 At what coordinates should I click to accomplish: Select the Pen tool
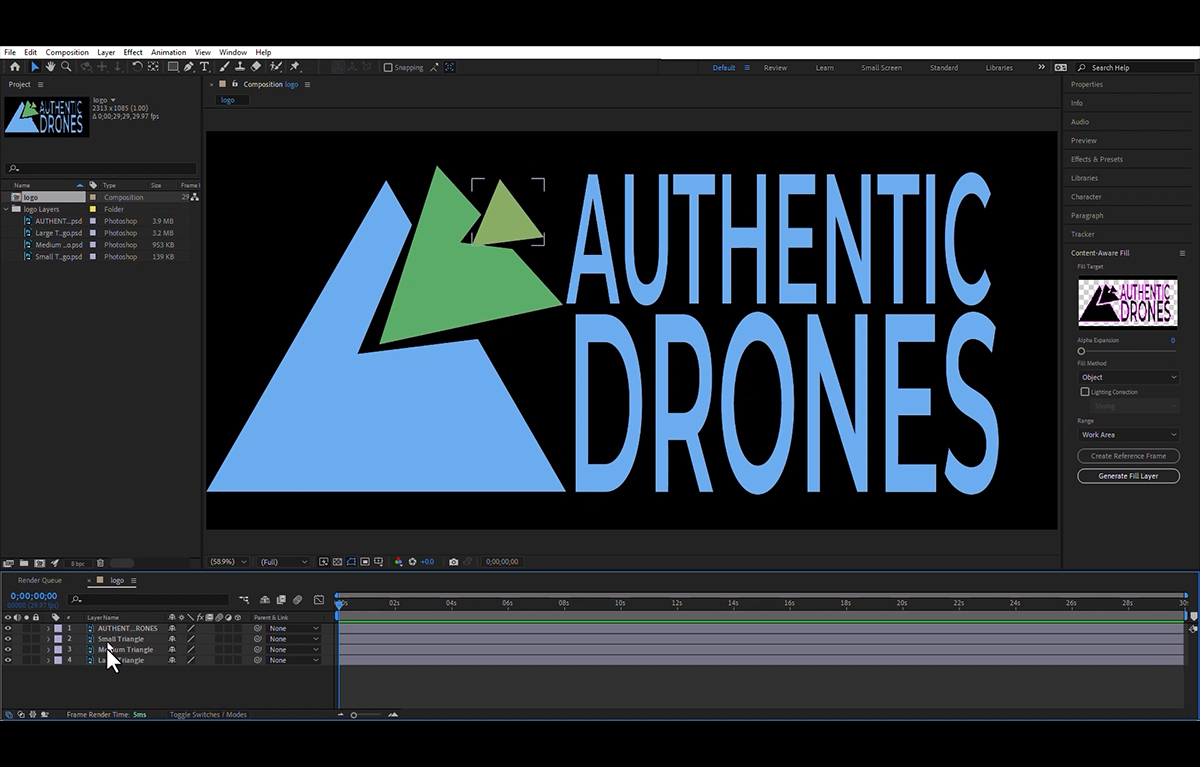tap(188, 67)
